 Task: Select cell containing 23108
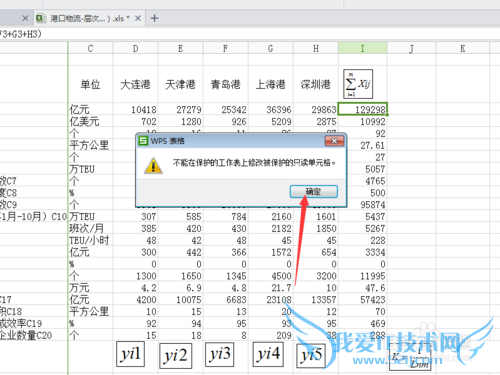click(270, 300)
